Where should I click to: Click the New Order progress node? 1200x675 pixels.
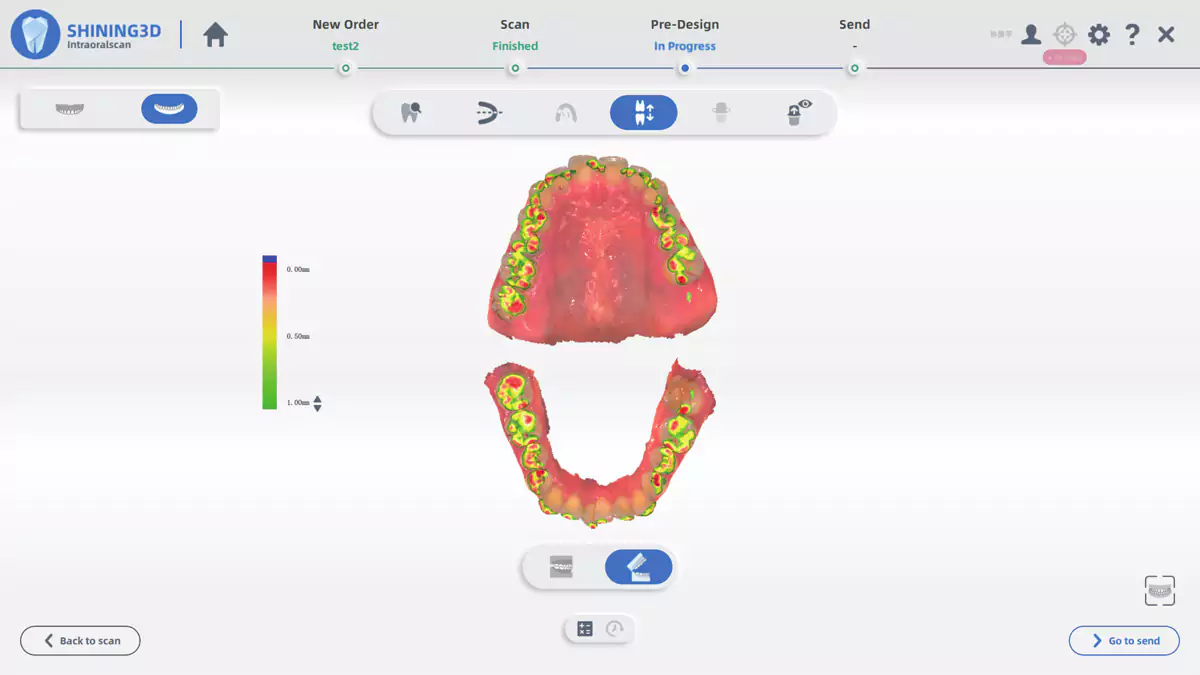[x=345, y=68]
